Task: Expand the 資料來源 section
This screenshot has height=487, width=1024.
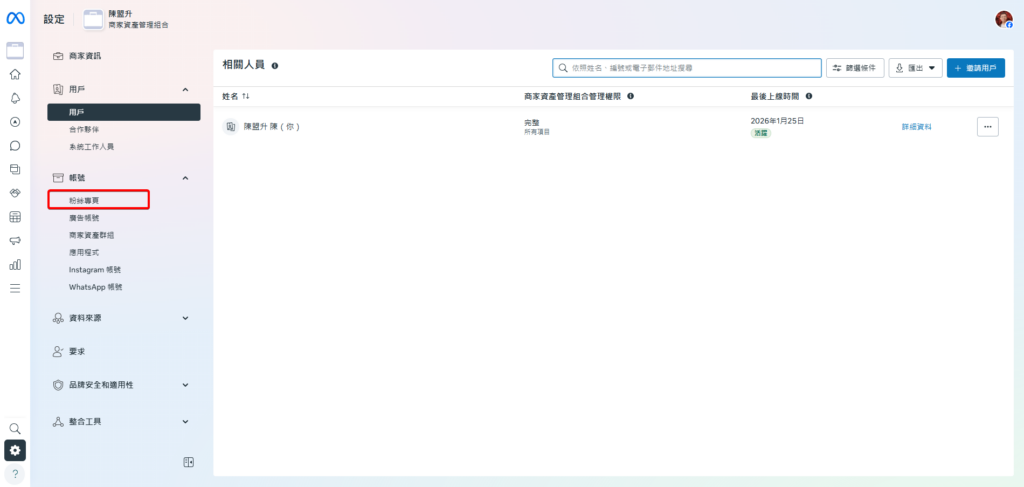Action: tap(185, 318)
